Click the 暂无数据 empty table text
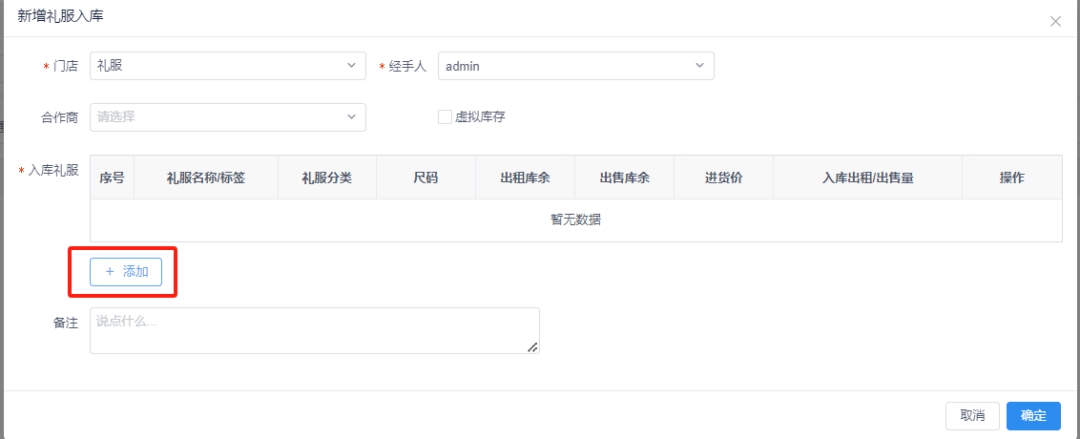The width and height of the screenshot is (1080, 439). [576, 221]
